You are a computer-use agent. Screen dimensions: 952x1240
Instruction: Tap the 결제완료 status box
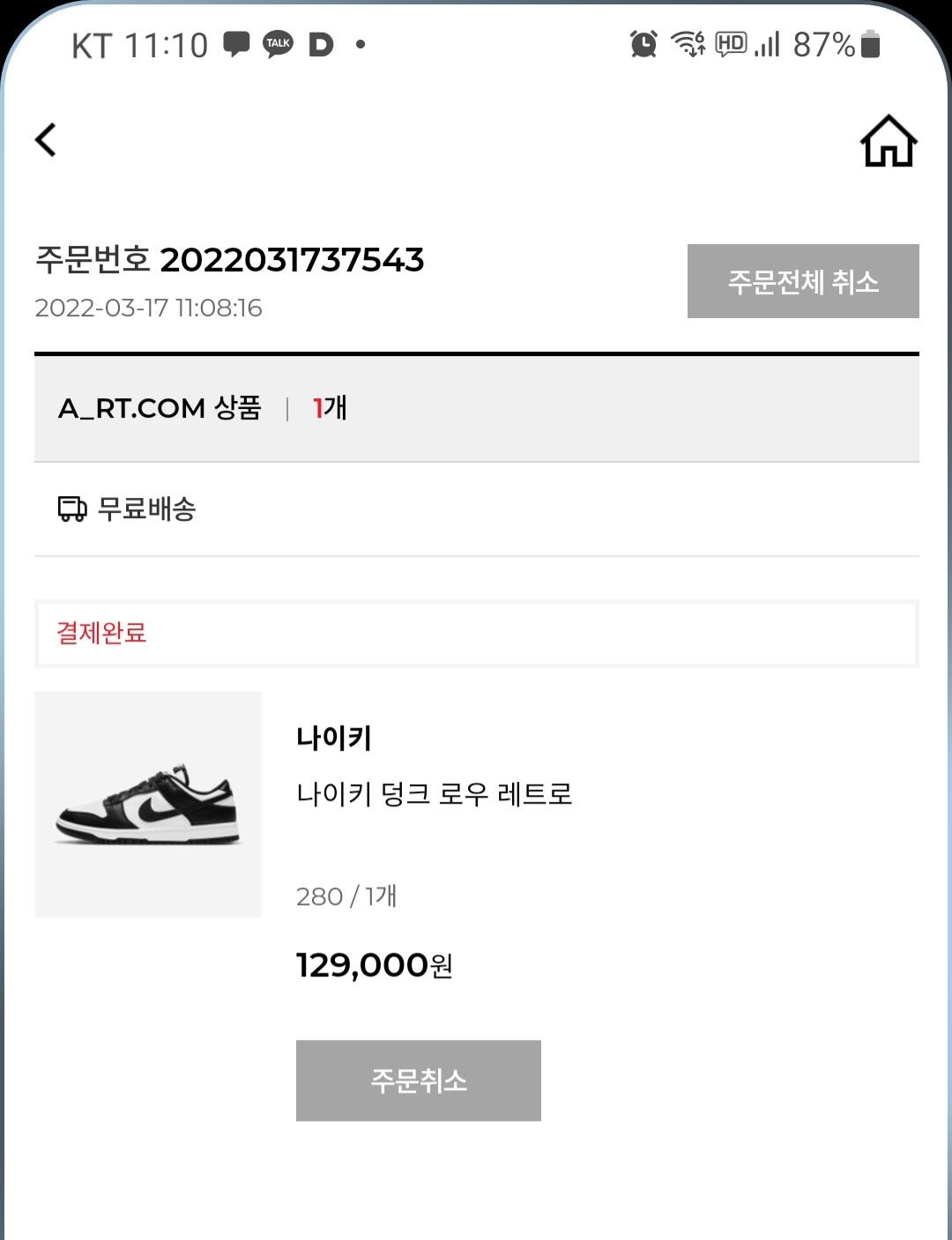pos(477,633)
